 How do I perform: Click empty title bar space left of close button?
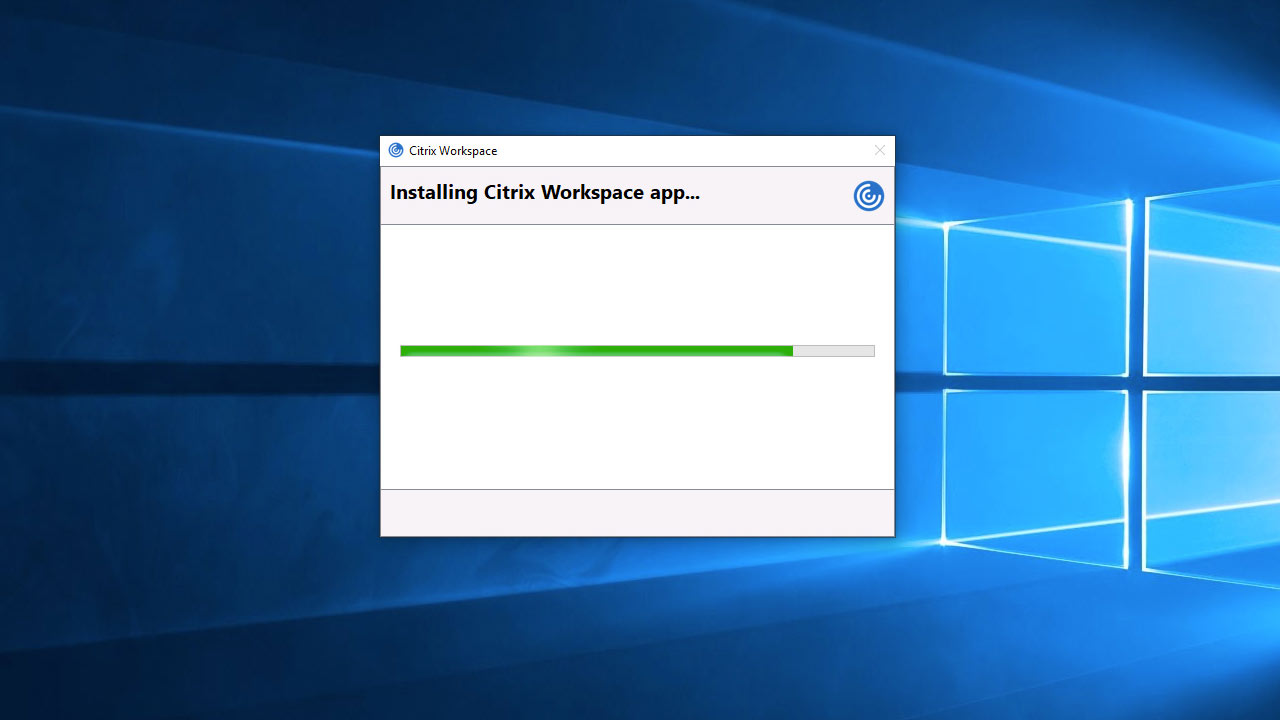pyautogui.click(x=700, y=151)
